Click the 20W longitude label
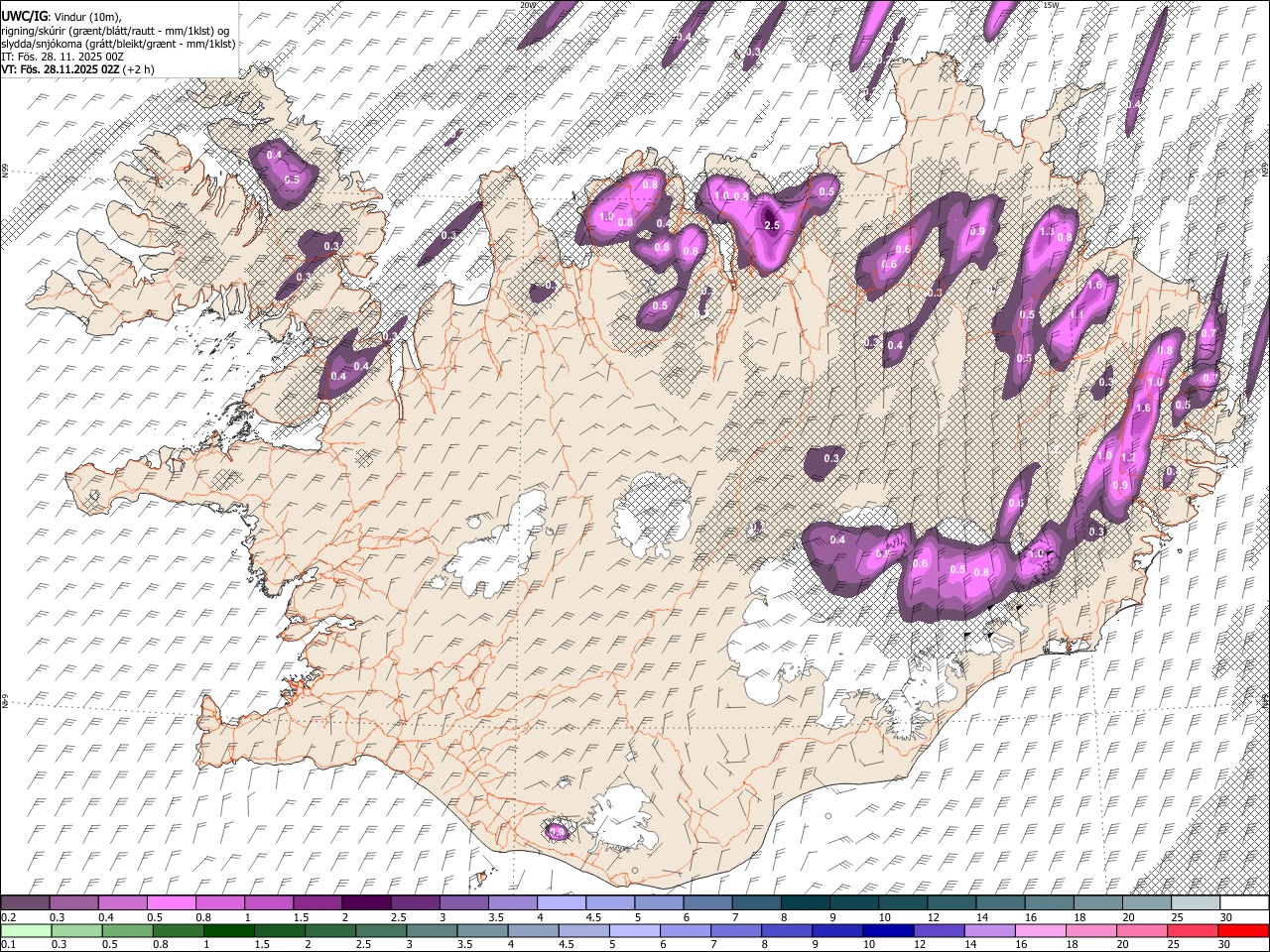1270x952 pixels. click(527, 5)
